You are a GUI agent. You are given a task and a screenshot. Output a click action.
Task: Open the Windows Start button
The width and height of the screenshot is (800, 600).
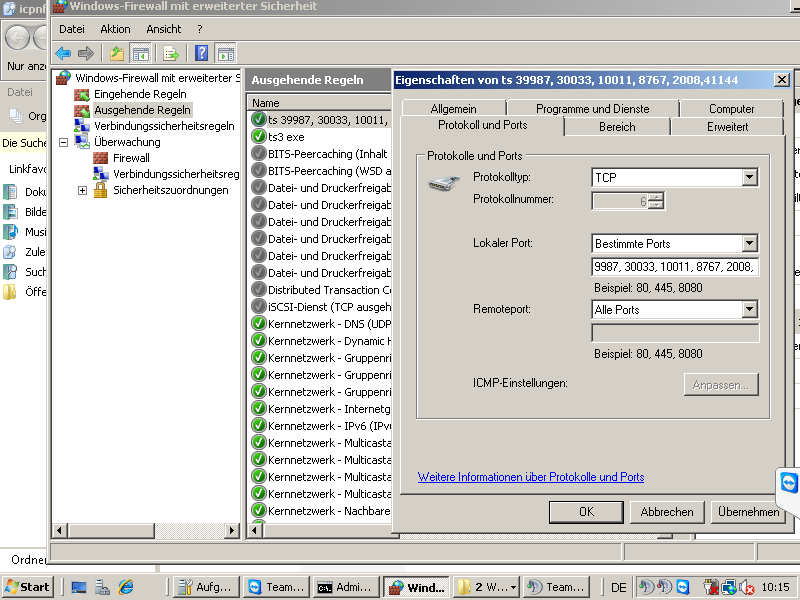click(x=28, y=587)
